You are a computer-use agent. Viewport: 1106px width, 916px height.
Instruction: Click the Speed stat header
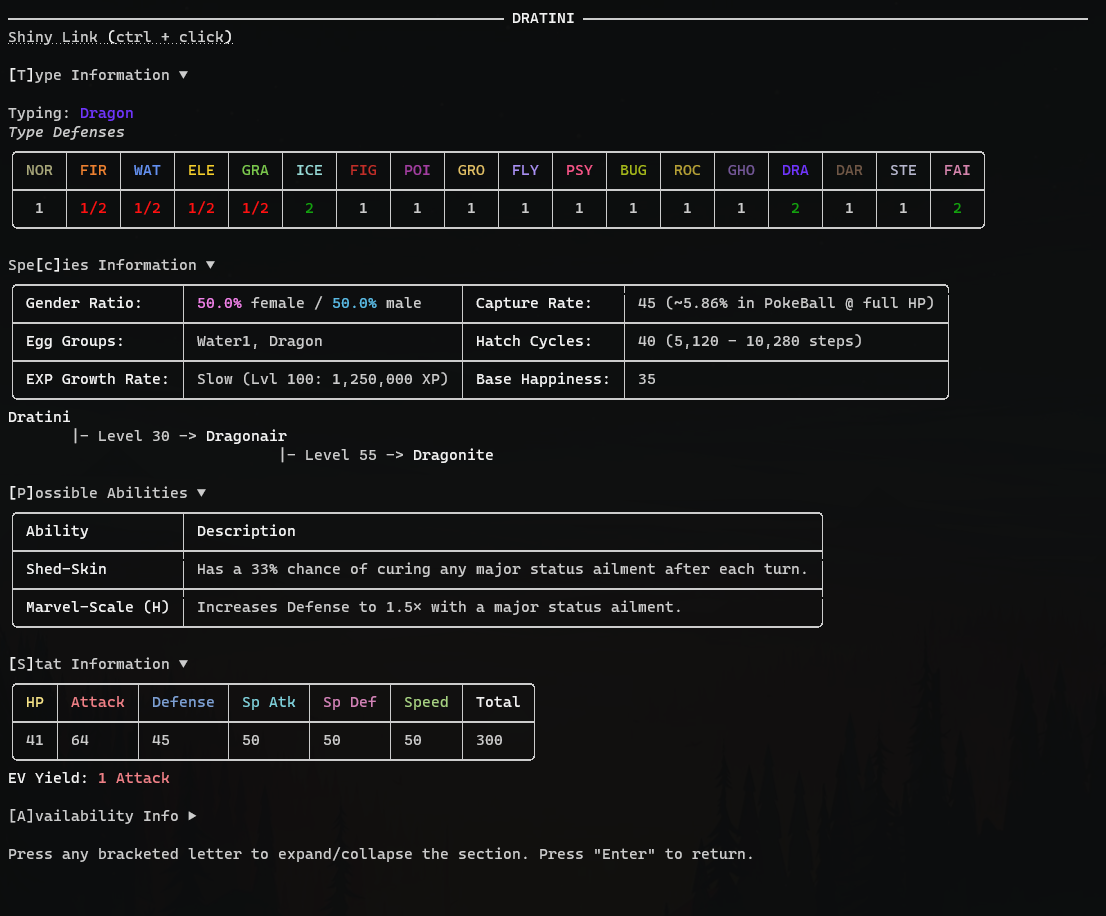pos(426,702)
